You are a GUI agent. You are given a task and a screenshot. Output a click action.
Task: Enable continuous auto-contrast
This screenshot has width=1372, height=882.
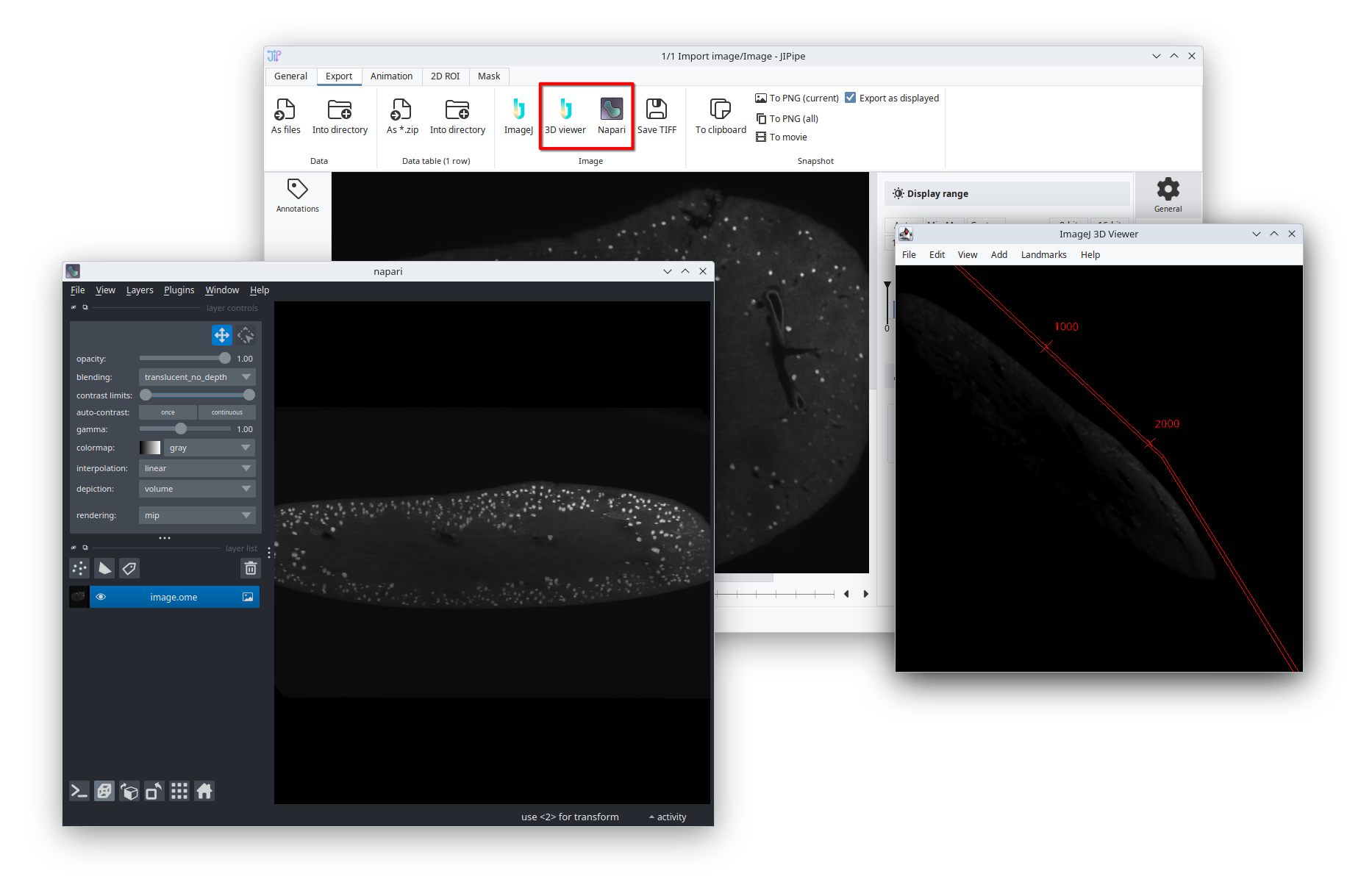click(x=226, y=412)
